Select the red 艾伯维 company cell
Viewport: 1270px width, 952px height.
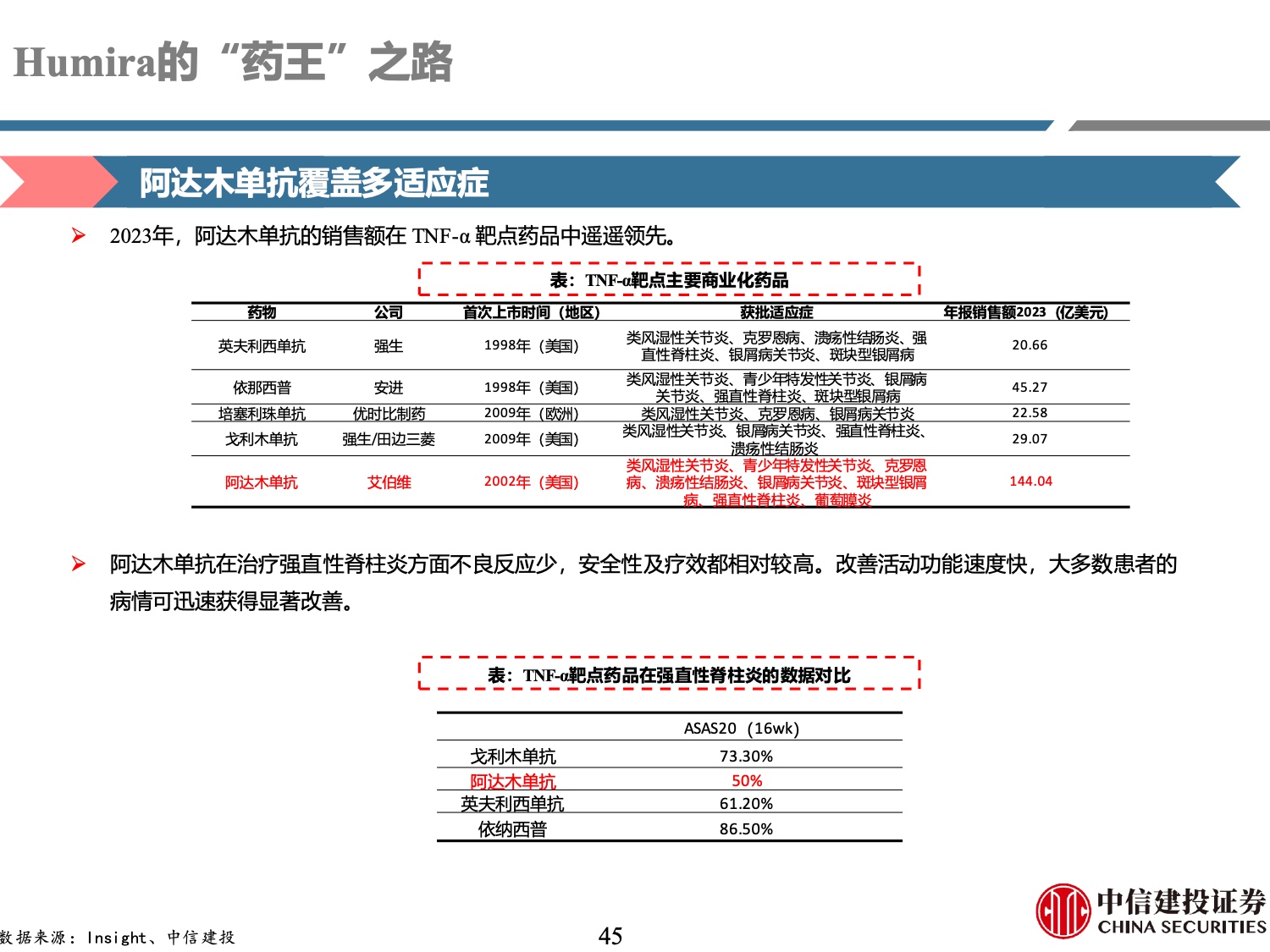[x=389, y=482]
